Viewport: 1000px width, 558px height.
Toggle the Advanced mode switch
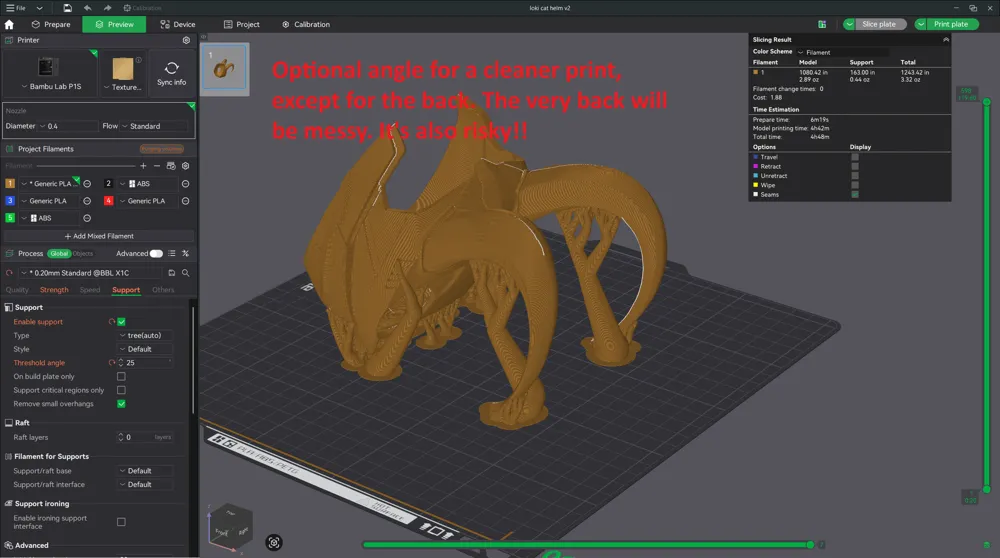click(156, 253)
